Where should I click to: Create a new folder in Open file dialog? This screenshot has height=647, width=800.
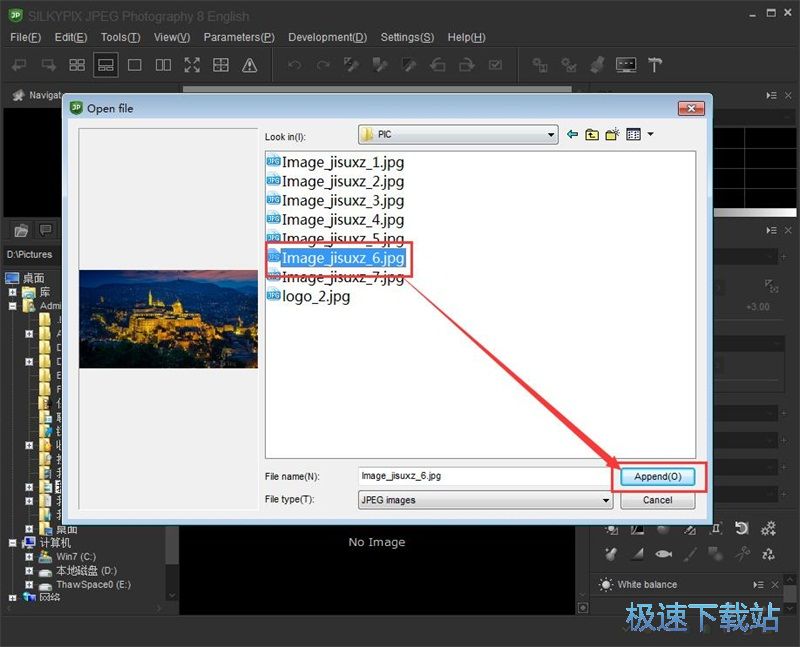(612, 135)
